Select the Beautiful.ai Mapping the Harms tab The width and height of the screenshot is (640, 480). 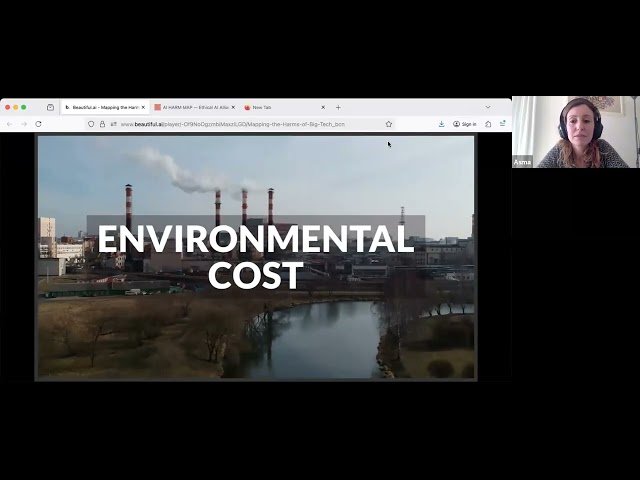point(100,107)
